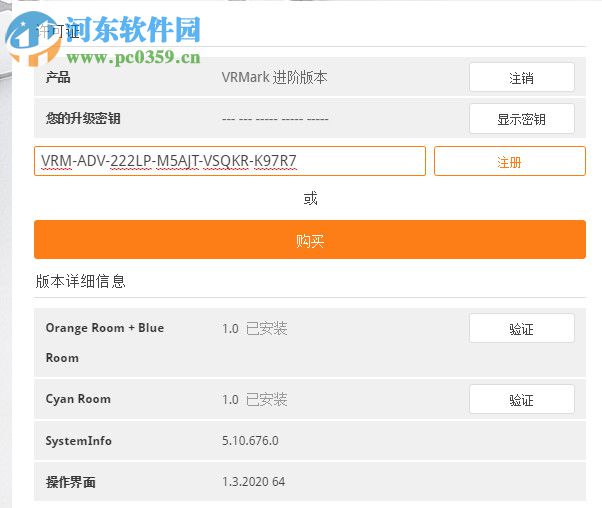Click the 版本详细信息 section heading
The width and height of the screenshot is (602, 508).
point(80,281)
